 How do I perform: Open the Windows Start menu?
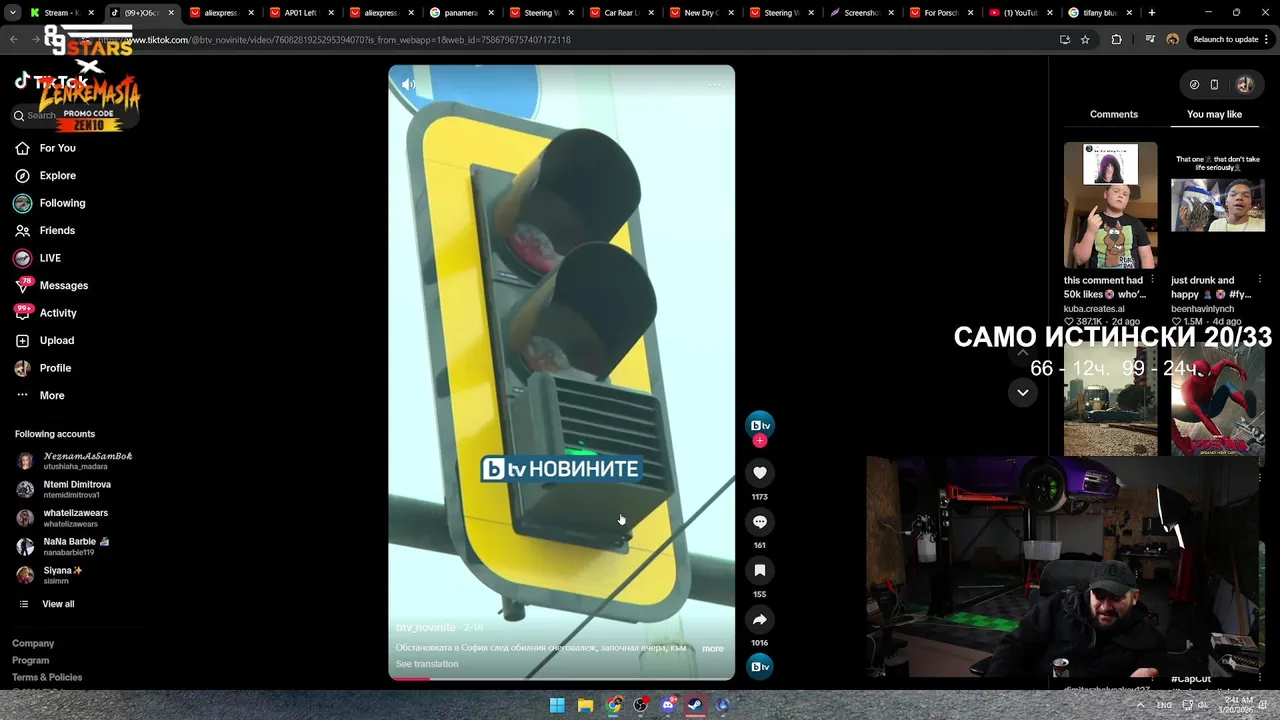tap(557, 705)
